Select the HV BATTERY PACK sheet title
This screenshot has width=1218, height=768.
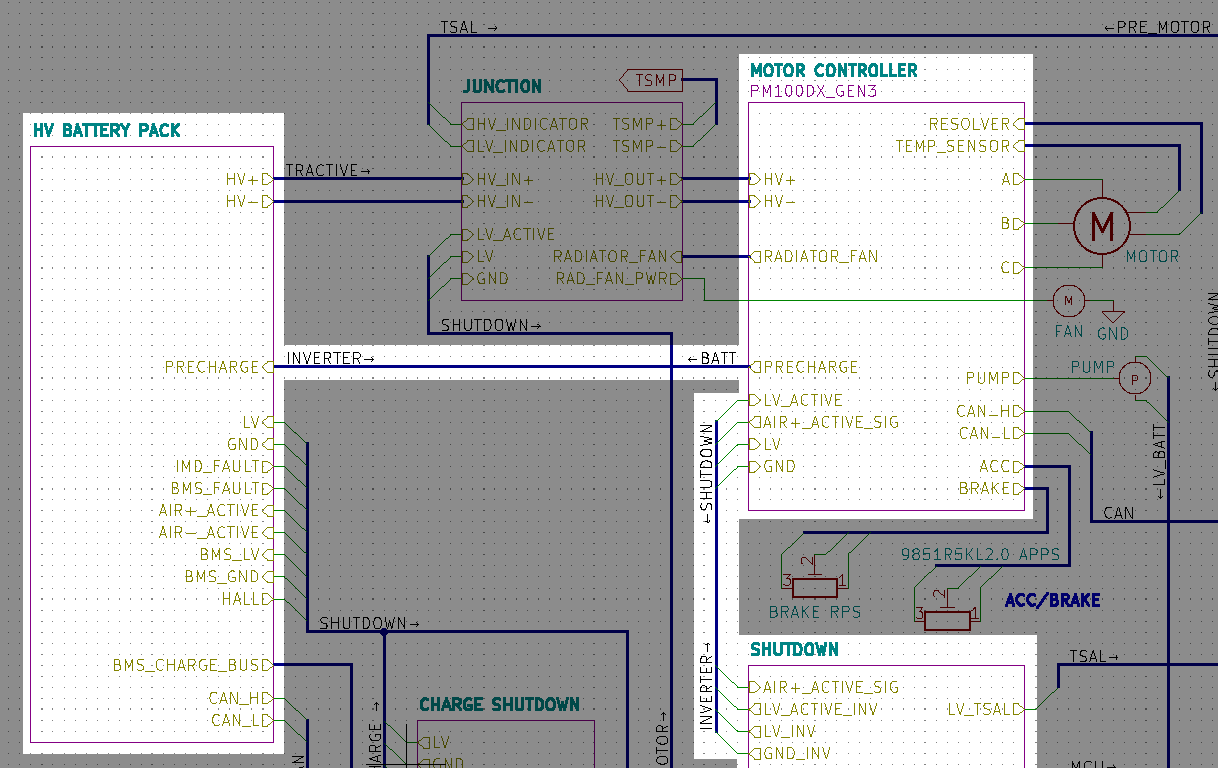tap(106, 131)
